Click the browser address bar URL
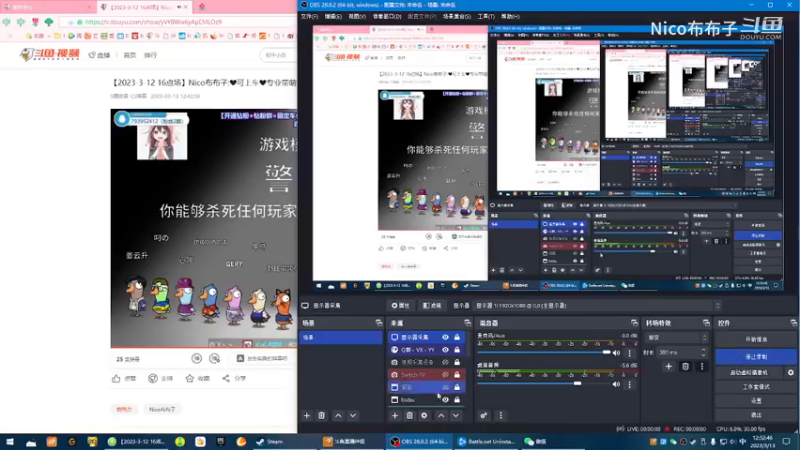The width and height of the screenshot is (800, 450). click(x=153, y=22)
